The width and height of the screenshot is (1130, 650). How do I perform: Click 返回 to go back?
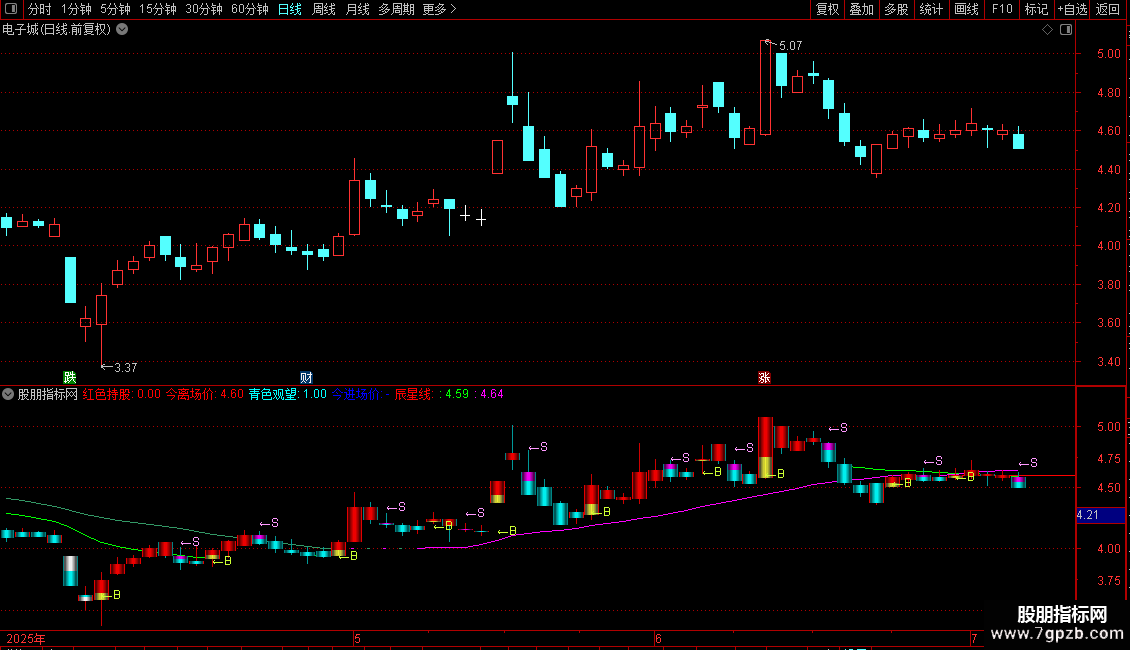click(1108, 9)
